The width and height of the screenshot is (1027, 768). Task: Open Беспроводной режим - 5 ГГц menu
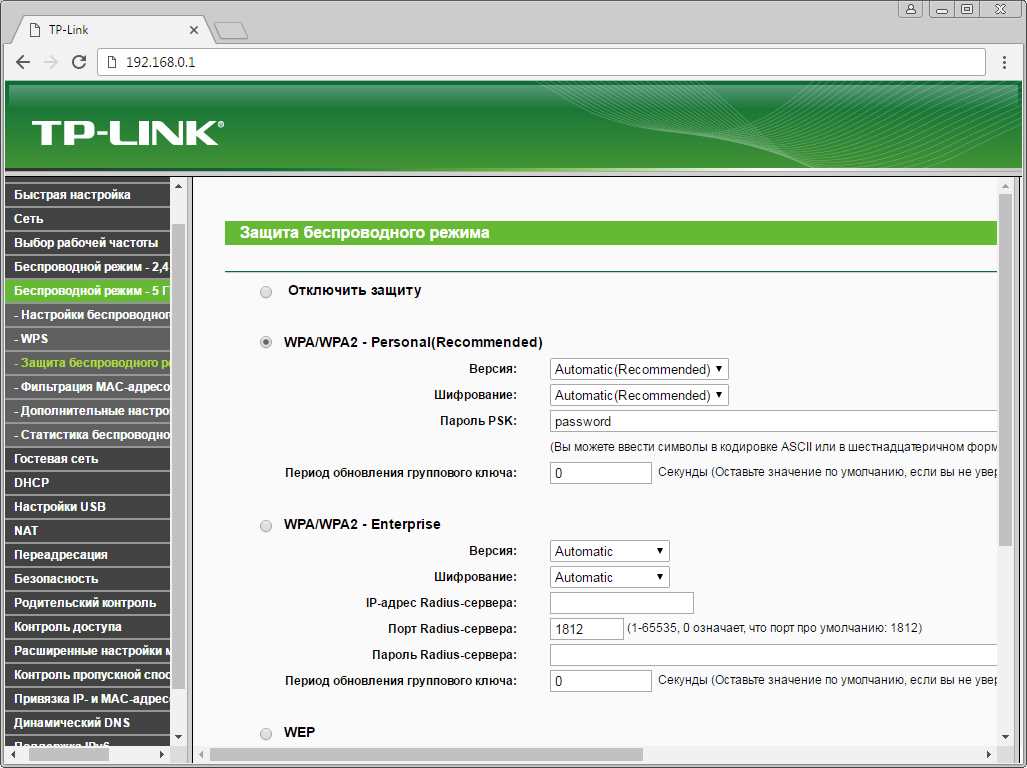click(x=87, y=291)
